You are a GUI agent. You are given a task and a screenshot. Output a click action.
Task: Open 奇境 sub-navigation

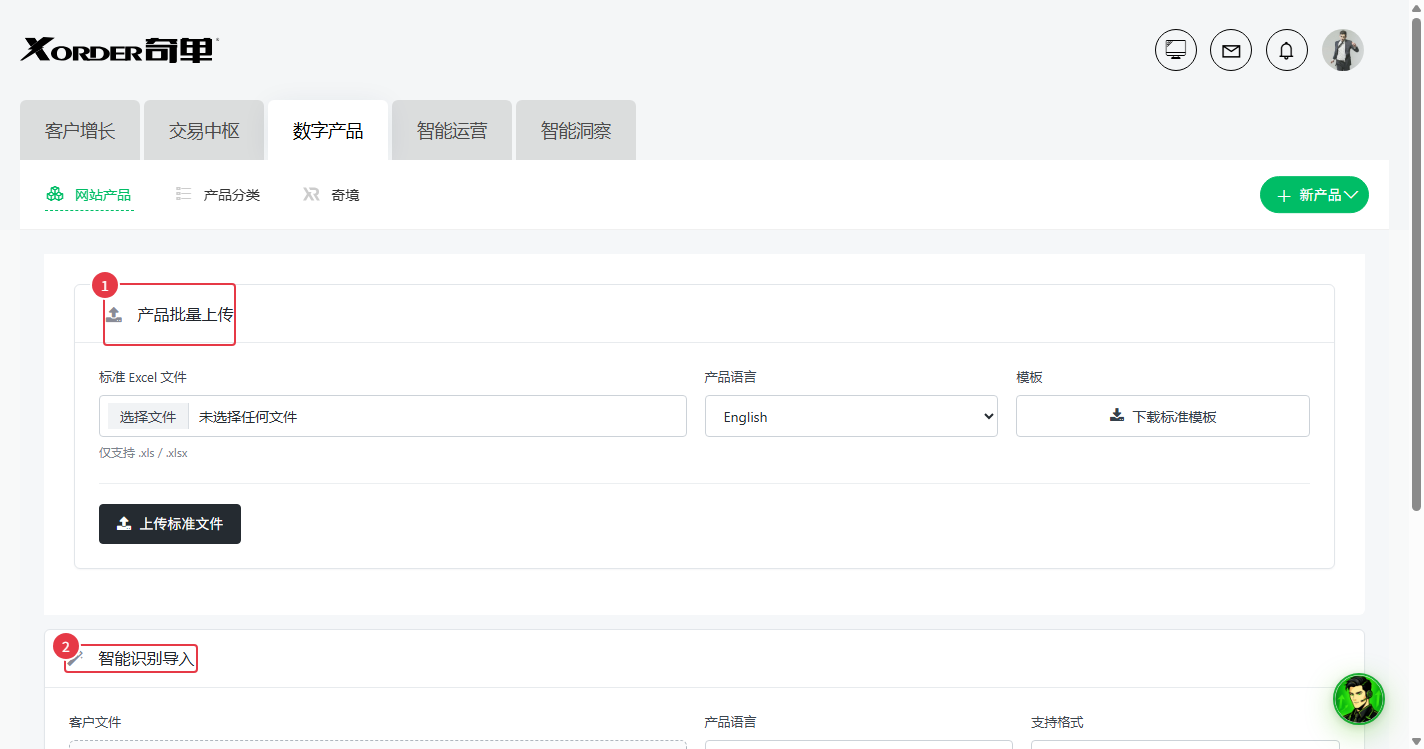pyautogui.click(x=331, y=195)
